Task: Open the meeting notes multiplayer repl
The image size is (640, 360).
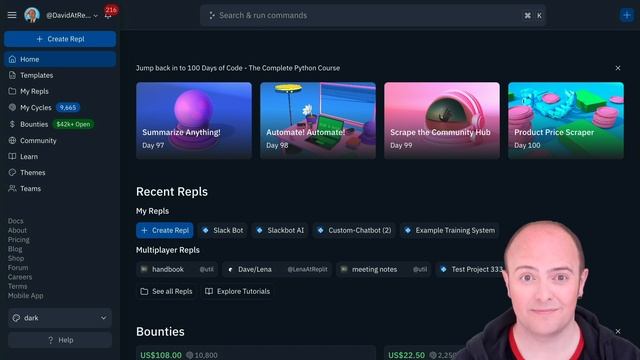Action: pyautogui.click(x=384, y=269)
